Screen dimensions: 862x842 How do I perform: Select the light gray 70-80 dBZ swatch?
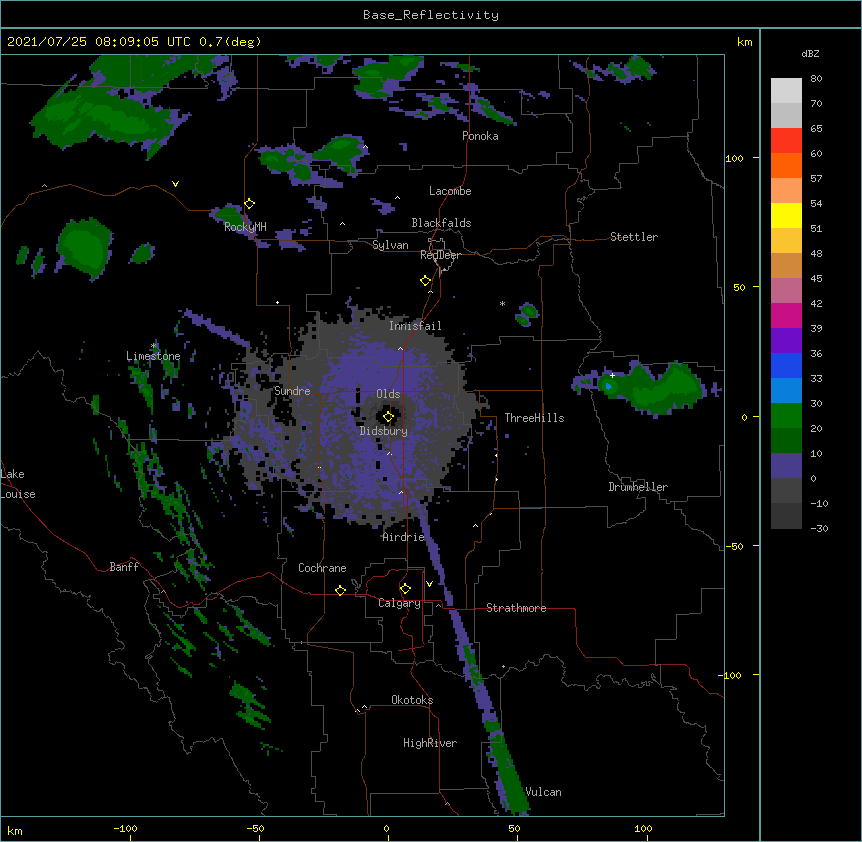coord(786,91)
